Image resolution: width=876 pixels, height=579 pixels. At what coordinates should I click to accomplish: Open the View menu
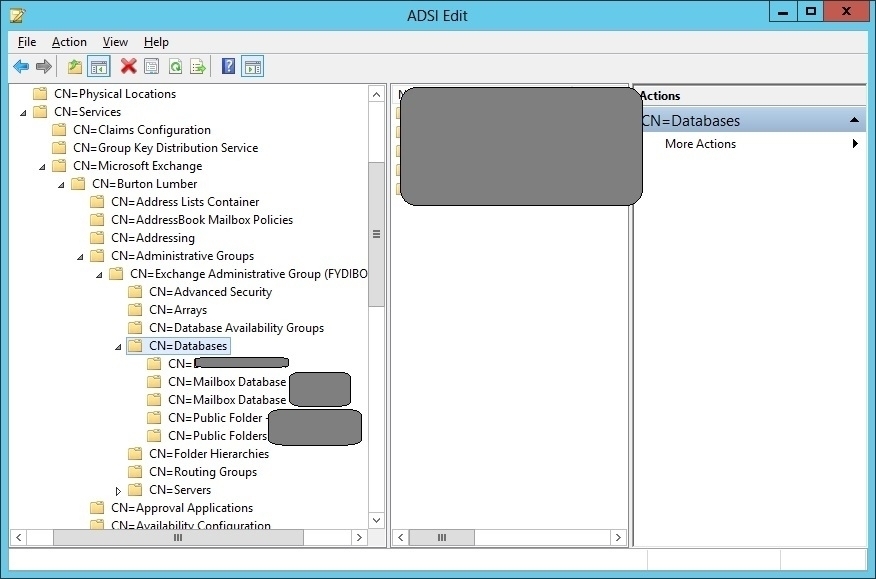coord(115,42)
